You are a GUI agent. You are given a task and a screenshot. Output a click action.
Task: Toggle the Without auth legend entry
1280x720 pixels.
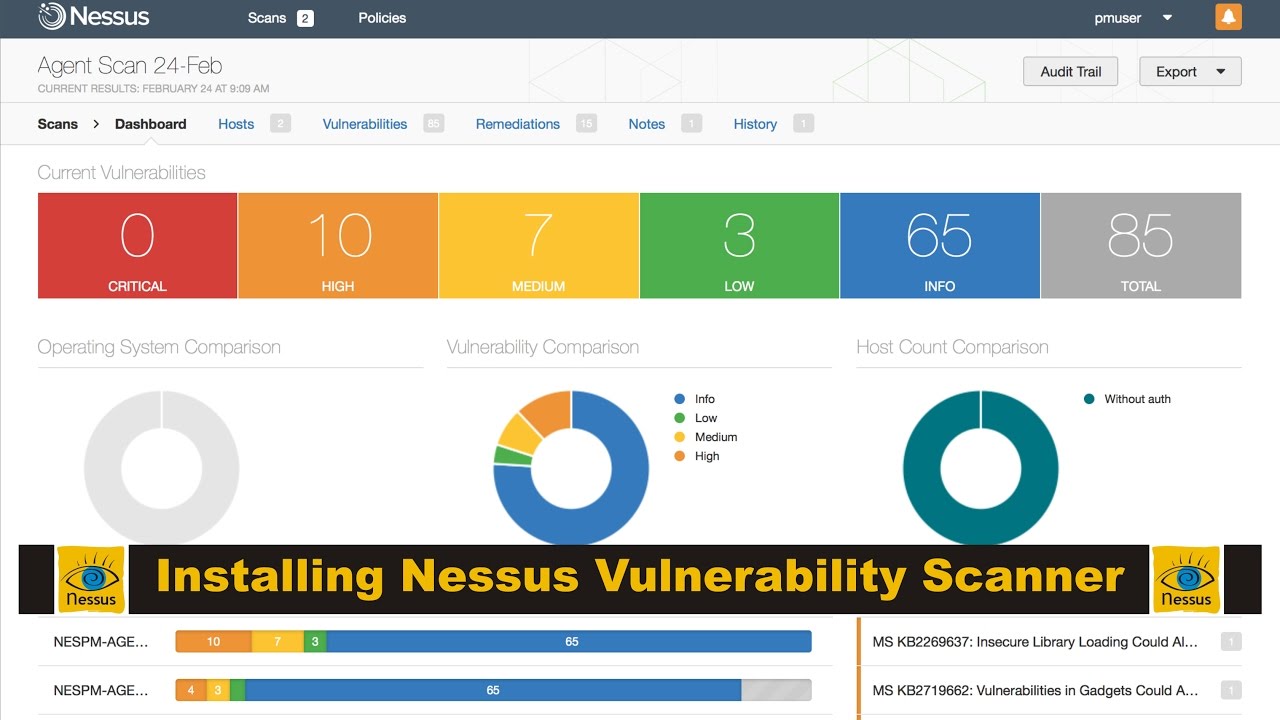click(x=1127, y=399)
